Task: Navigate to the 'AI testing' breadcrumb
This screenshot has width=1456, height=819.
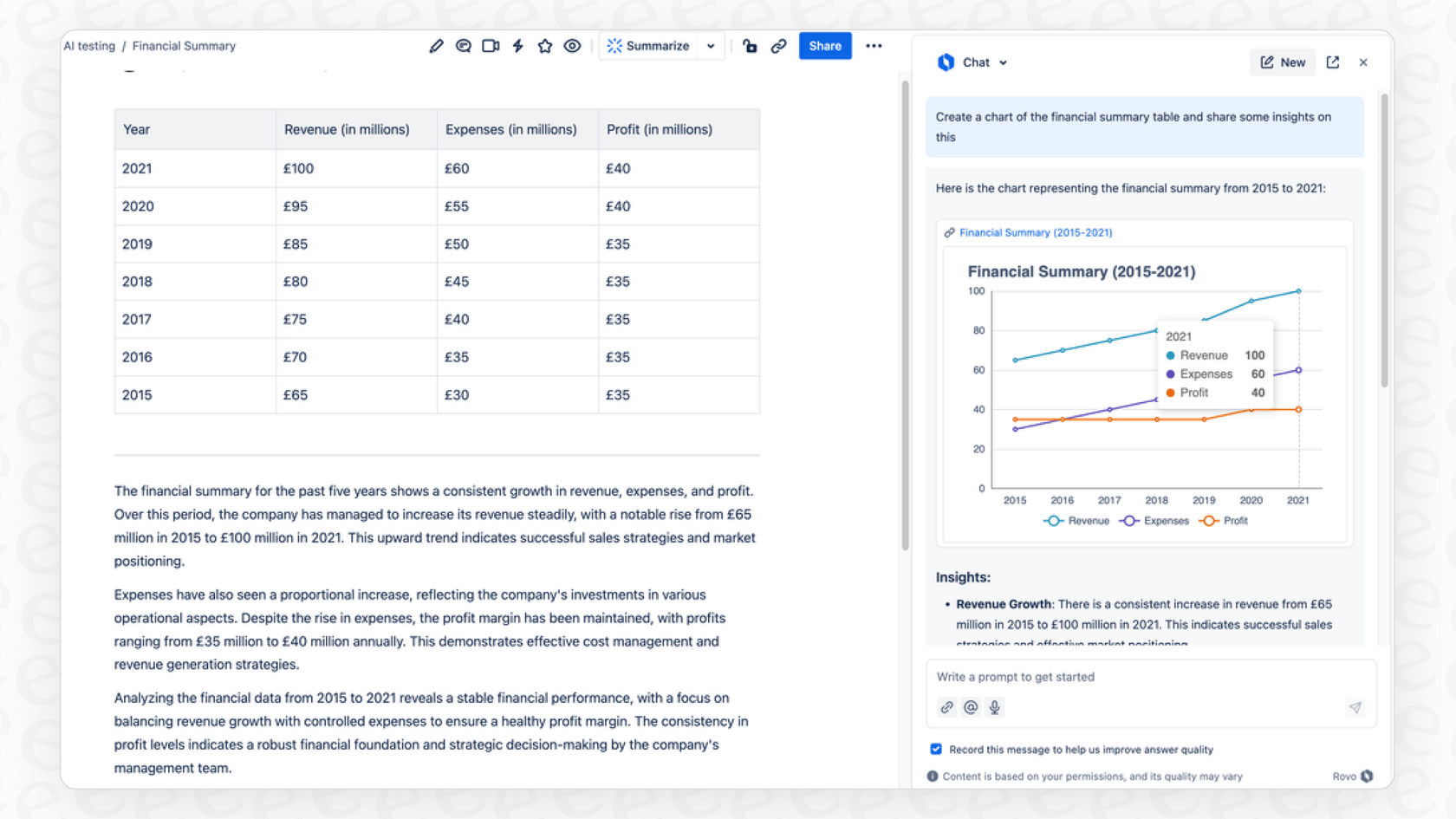Action: (x=89, y=46)
